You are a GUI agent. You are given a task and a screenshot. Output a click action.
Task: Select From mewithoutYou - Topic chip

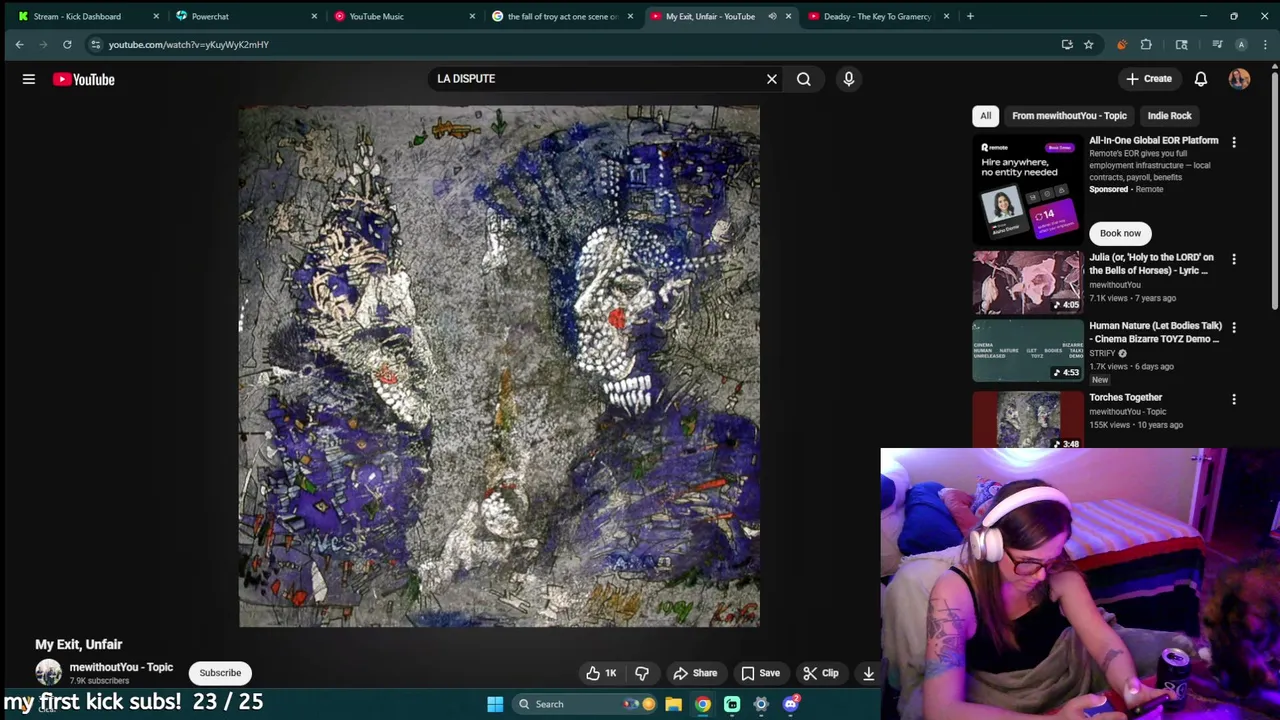(x=1069, y=116)
